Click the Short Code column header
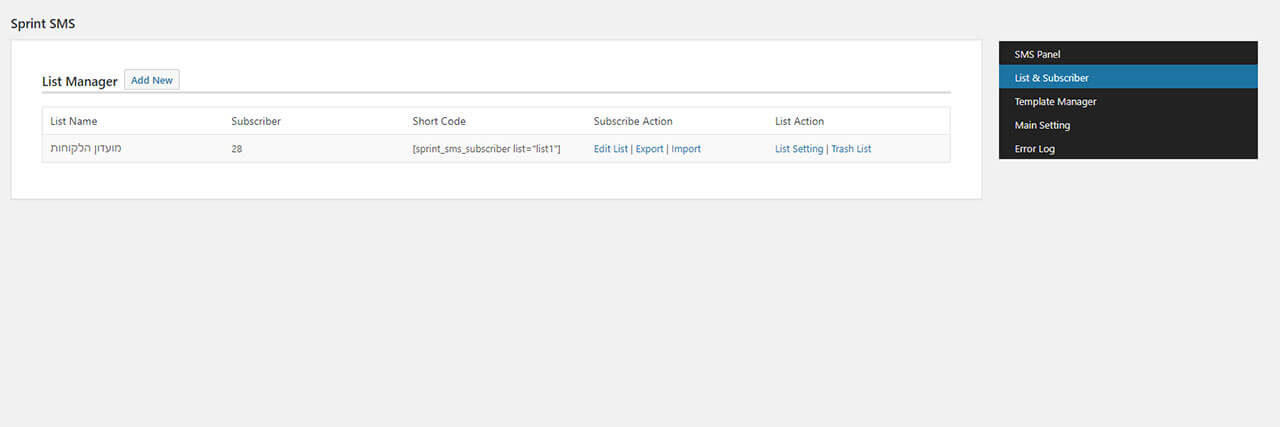 click(x=439, y=121)
